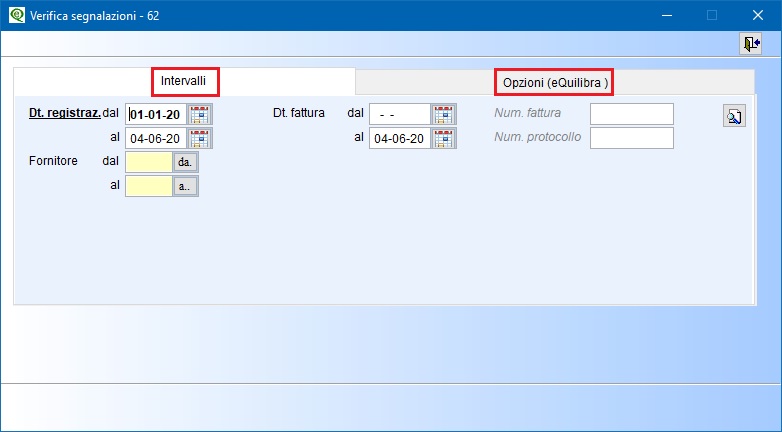Open calendar for Dt. fattura dal date
782x432 pixels.
click(x=444, y=114)
